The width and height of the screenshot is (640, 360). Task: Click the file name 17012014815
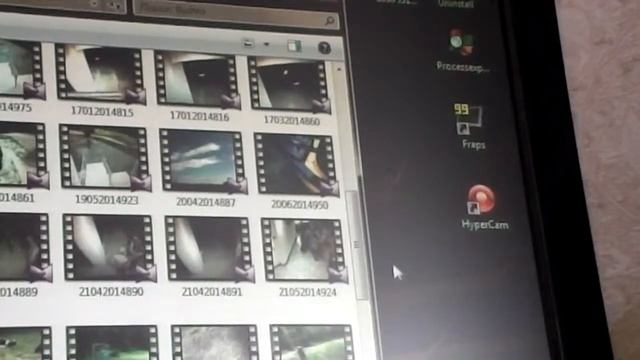(102, 111)
